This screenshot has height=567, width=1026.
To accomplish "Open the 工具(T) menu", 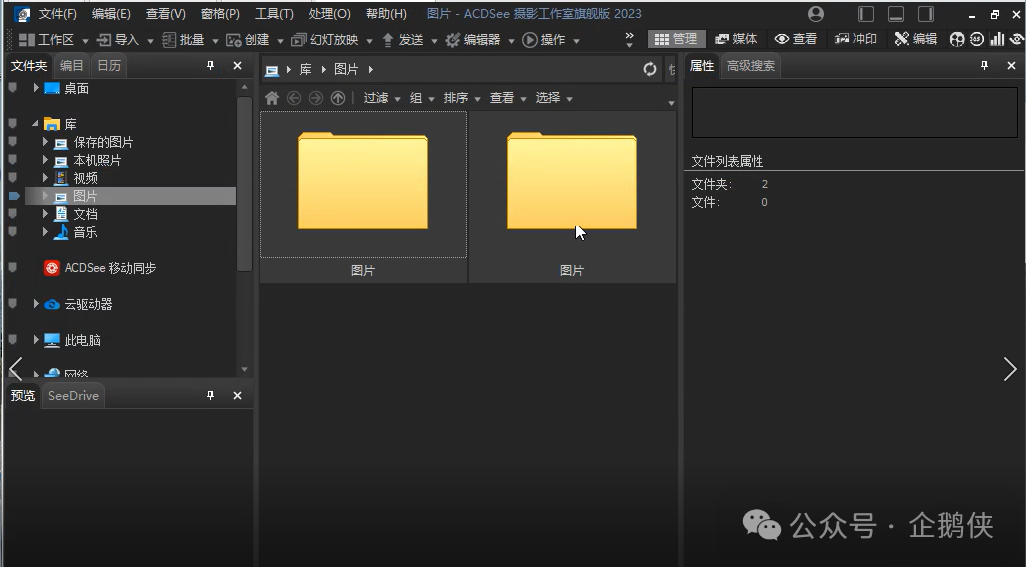I will [274, 14].
